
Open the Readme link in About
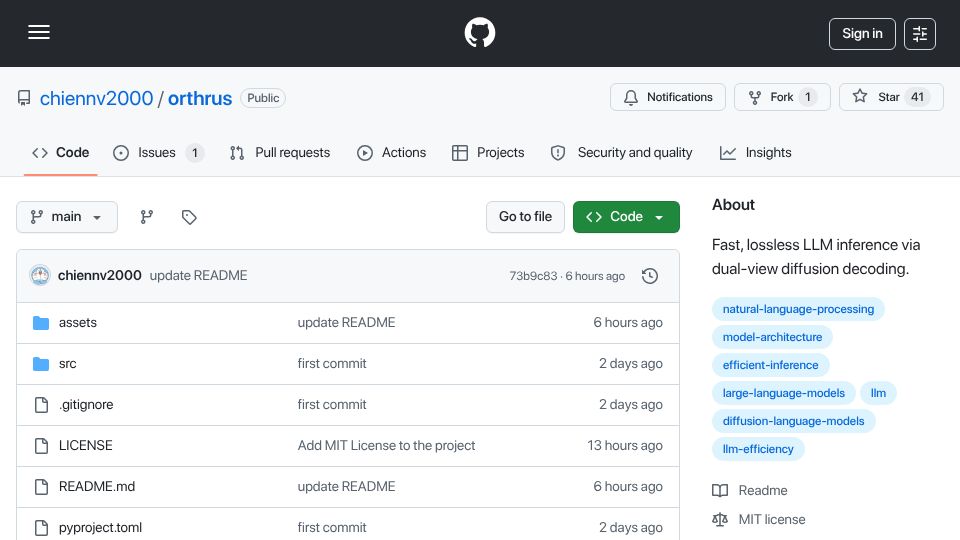(763, 490)
